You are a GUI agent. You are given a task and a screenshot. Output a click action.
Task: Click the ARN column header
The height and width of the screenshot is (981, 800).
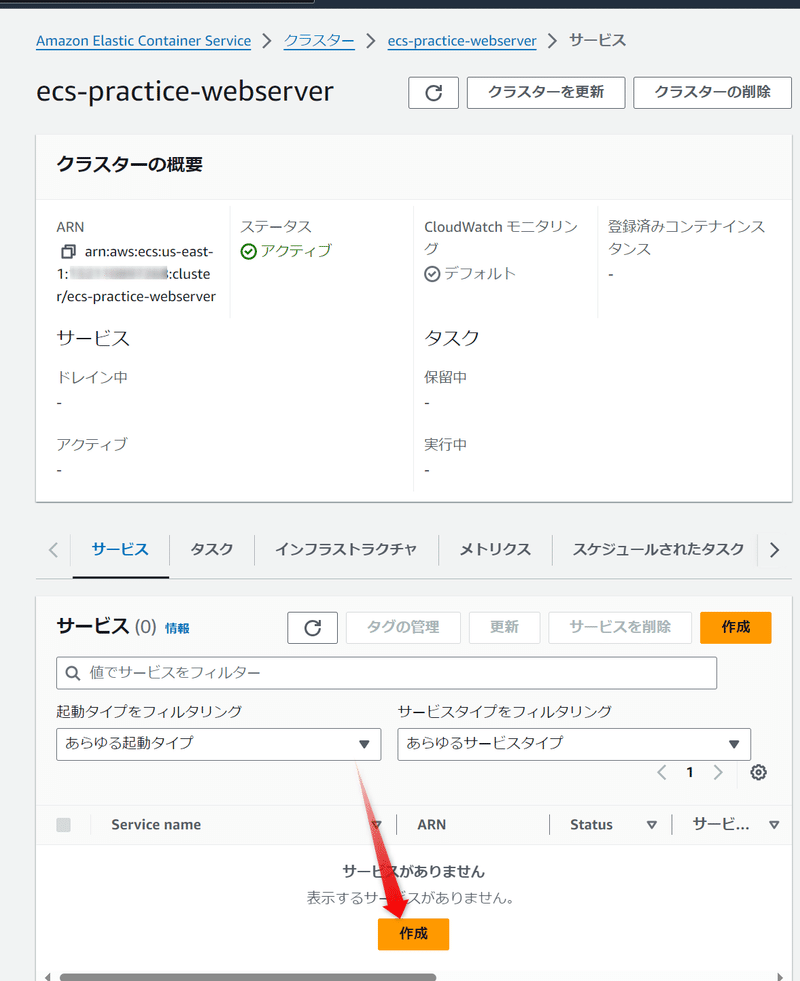click(432, 825)
